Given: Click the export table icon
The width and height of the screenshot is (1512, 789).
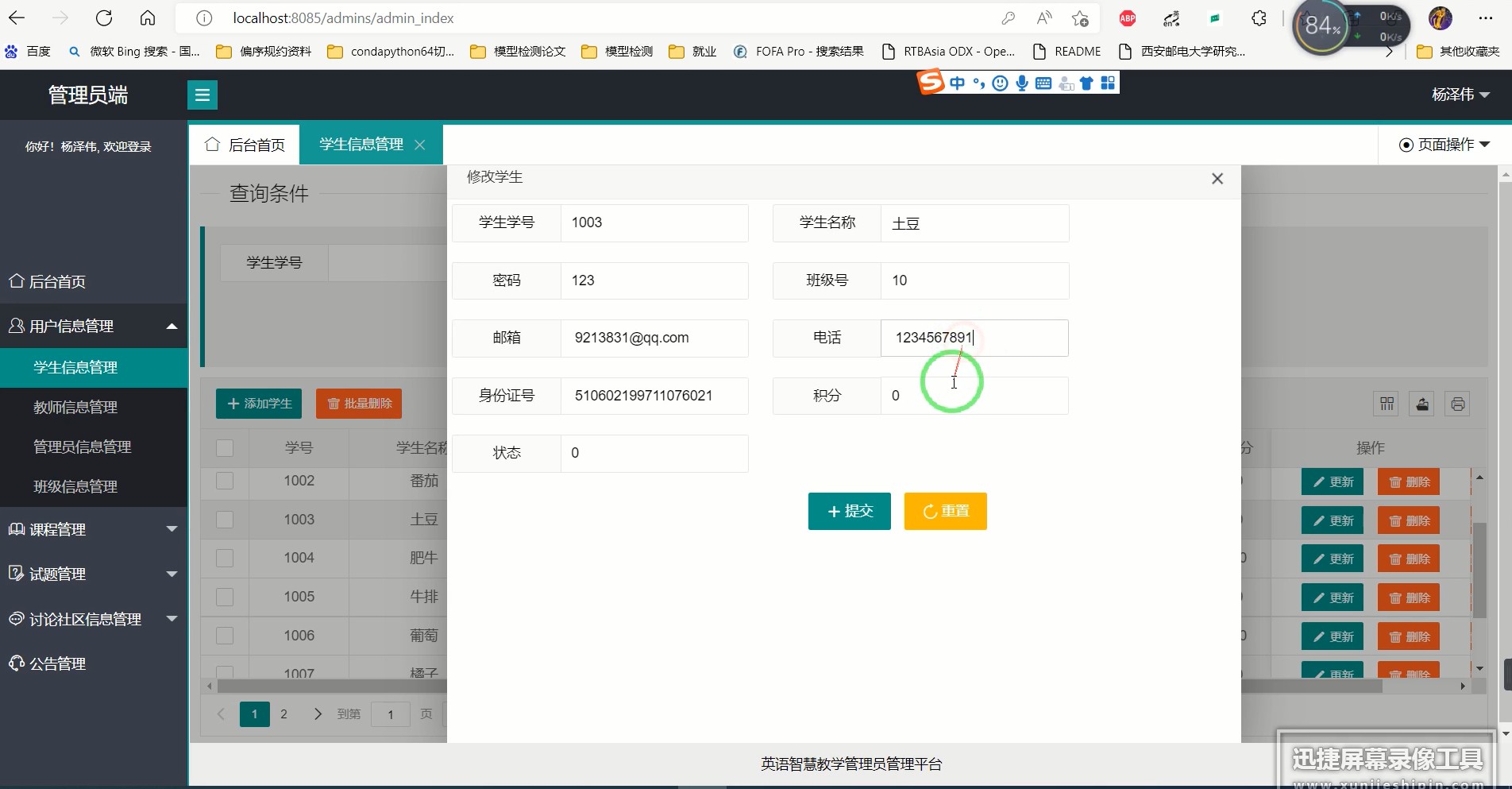Looking at the screenshot, I should 1422,404.
